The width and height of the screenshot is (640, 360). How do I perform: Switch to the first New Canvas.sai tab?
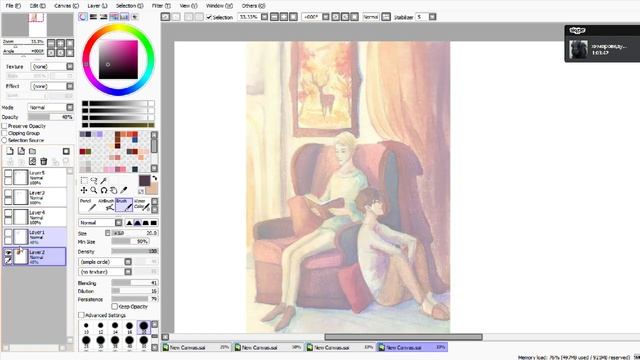[196, 347]
